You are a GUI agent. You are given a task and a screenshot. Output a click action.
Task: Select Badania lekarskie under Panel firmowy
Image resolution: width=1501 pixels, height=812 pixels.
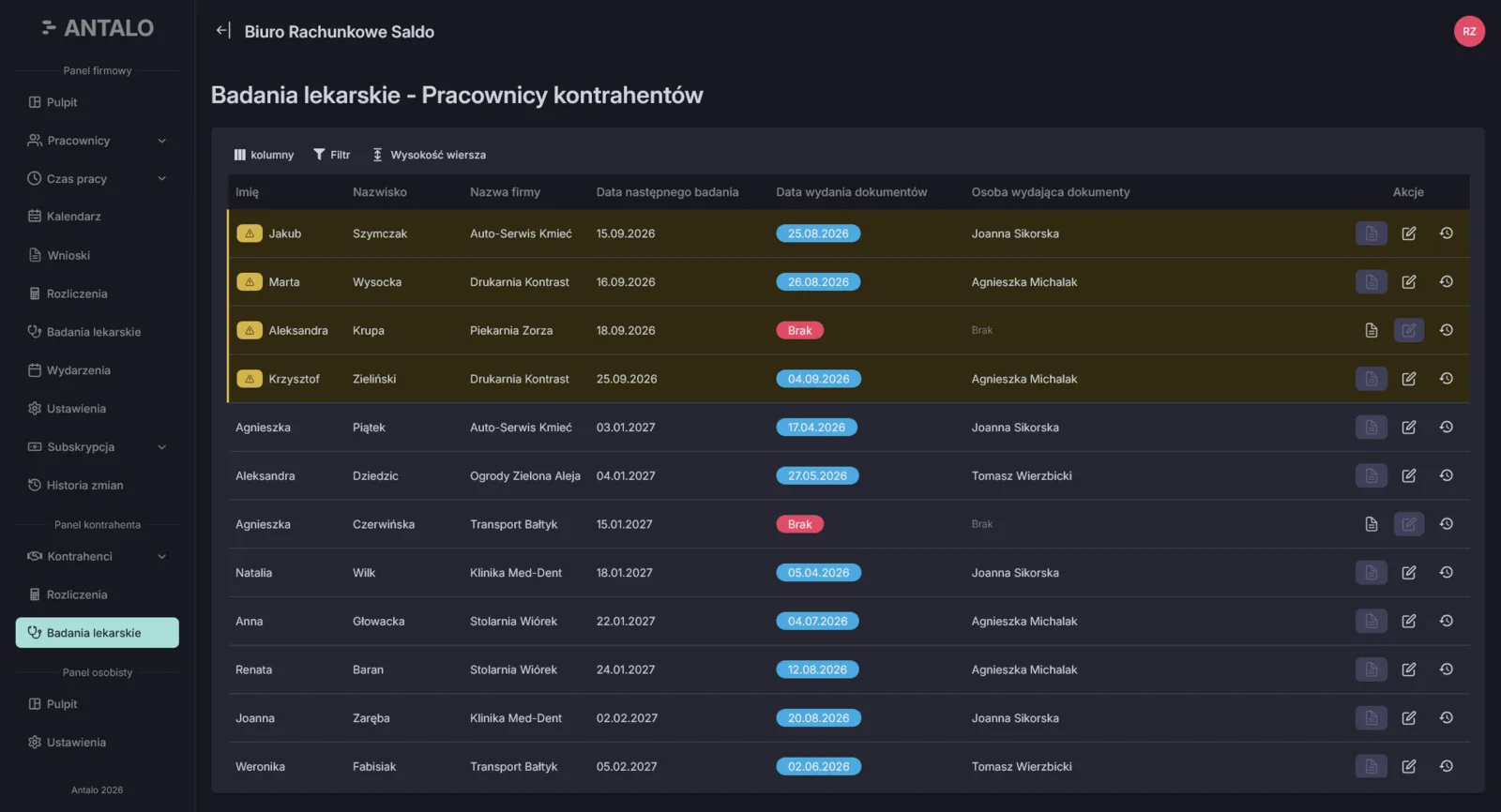98,332
